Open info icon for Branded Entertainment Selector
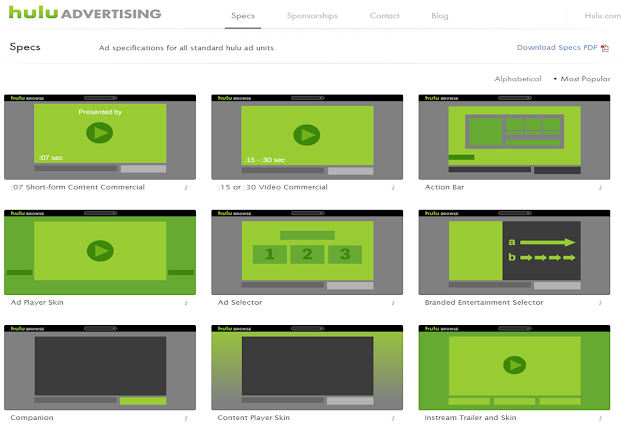Image resolution: width=640 pixels, height=429 pixels. pos(600,303)
